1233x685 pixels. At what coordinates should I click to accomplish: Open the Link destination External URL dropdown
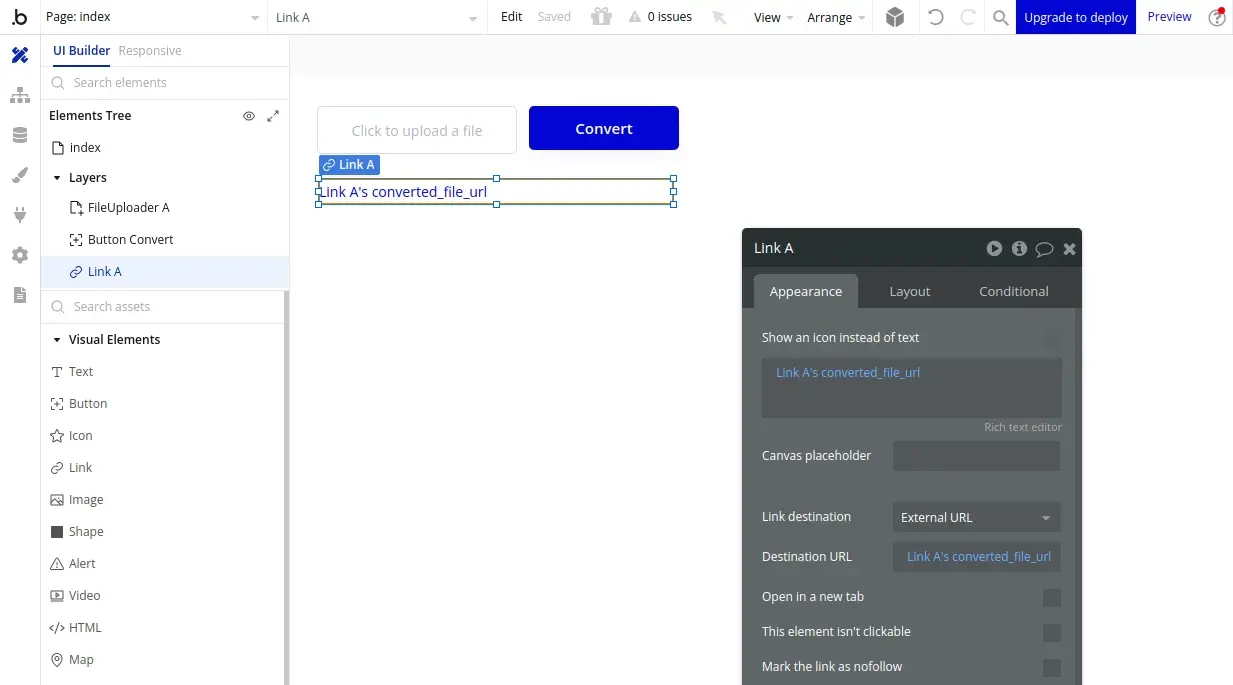[975, 517]
